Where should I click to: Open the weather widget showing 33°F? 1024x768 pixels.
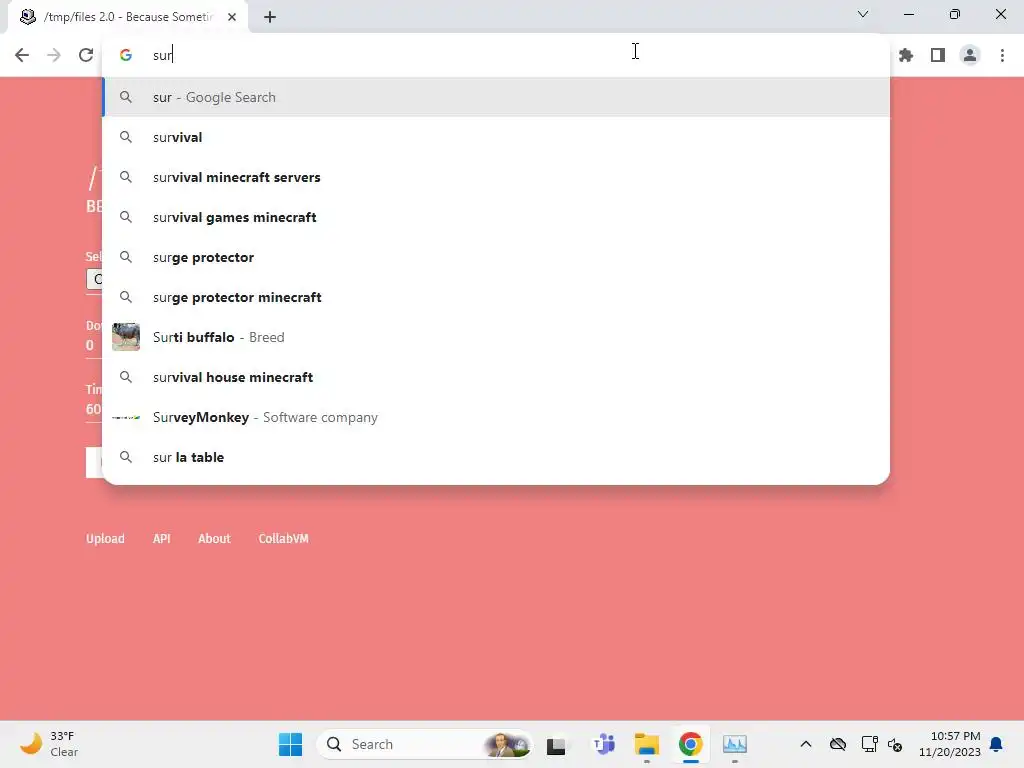pyautogui.click(x=49, y=744)
